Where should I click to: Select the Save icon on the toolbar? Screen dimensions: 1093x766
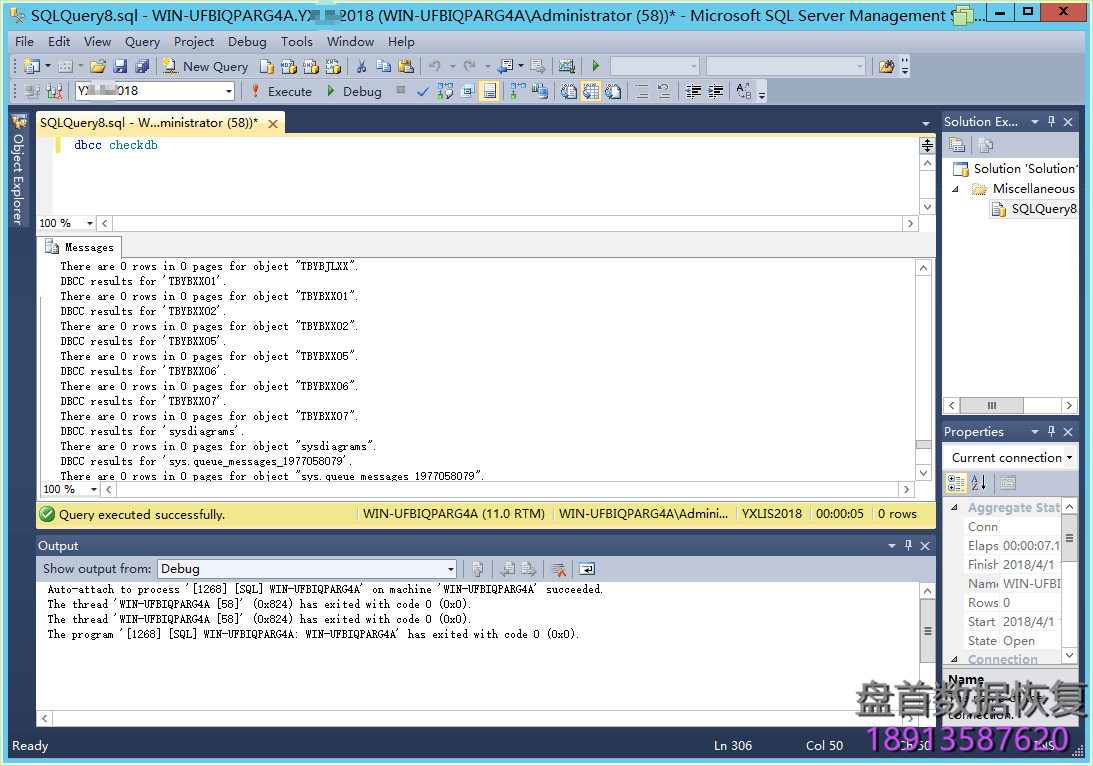[x=121, y=67]
